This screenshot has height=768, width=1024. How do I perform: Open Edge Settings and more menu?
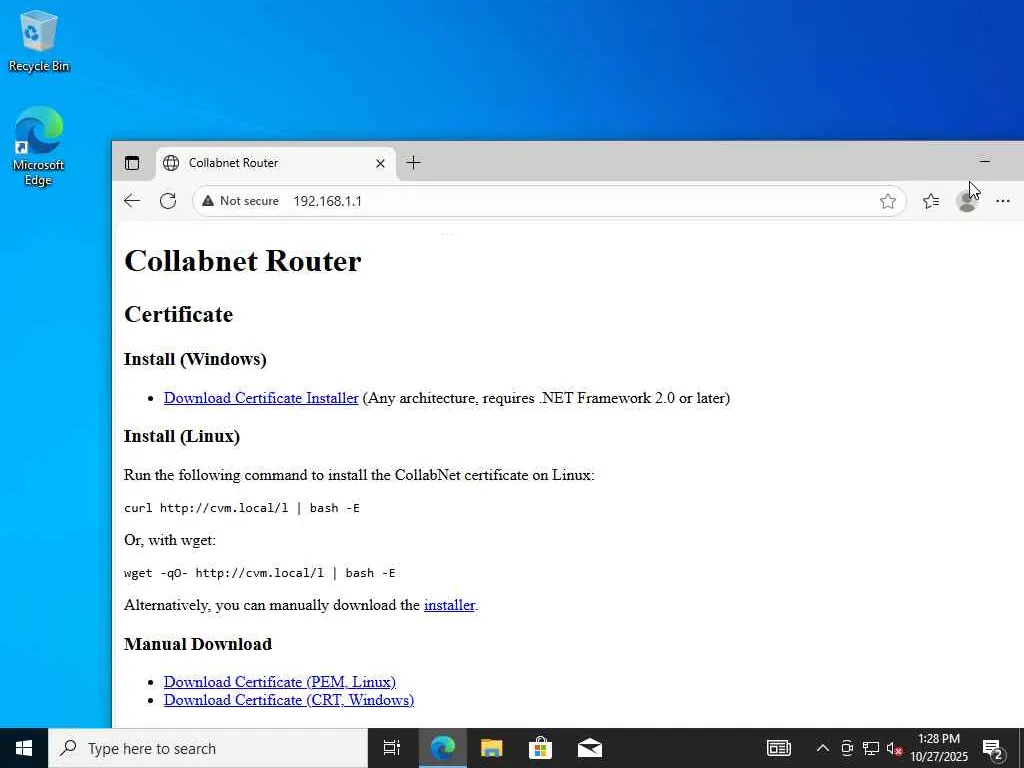coord(1002,201)
